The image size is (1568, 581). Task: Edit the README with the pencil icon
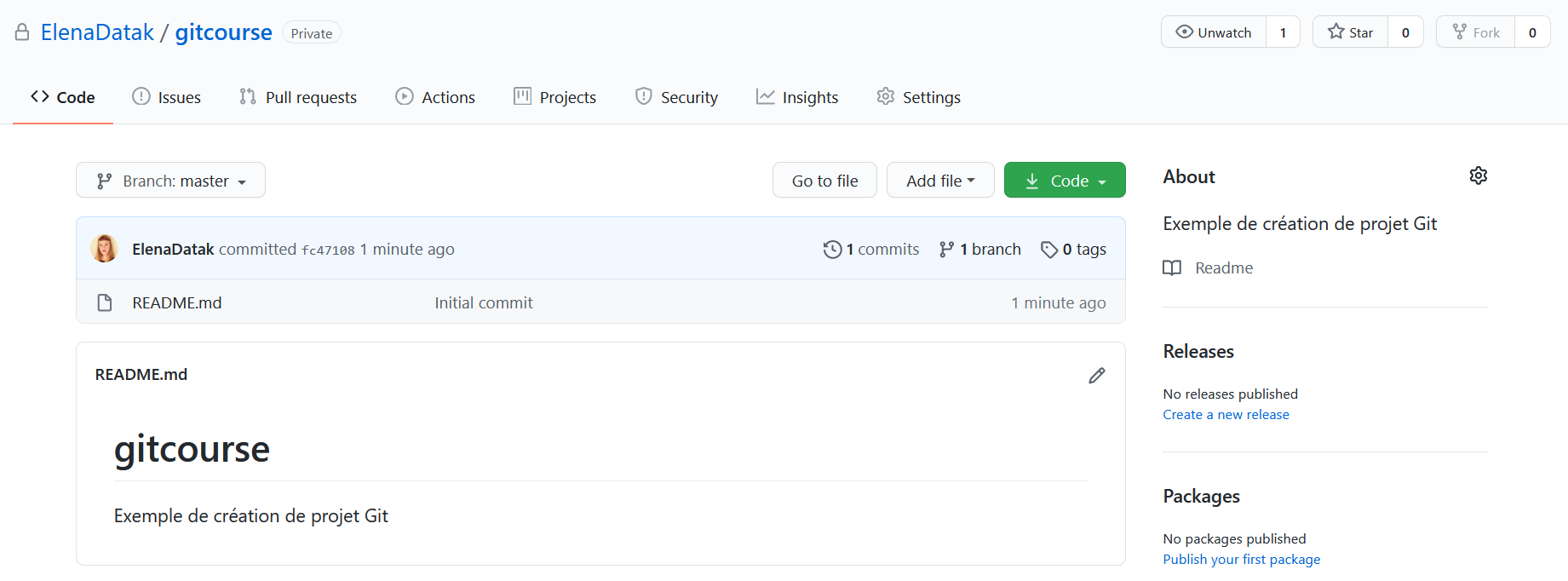(x=1097, y=376)
